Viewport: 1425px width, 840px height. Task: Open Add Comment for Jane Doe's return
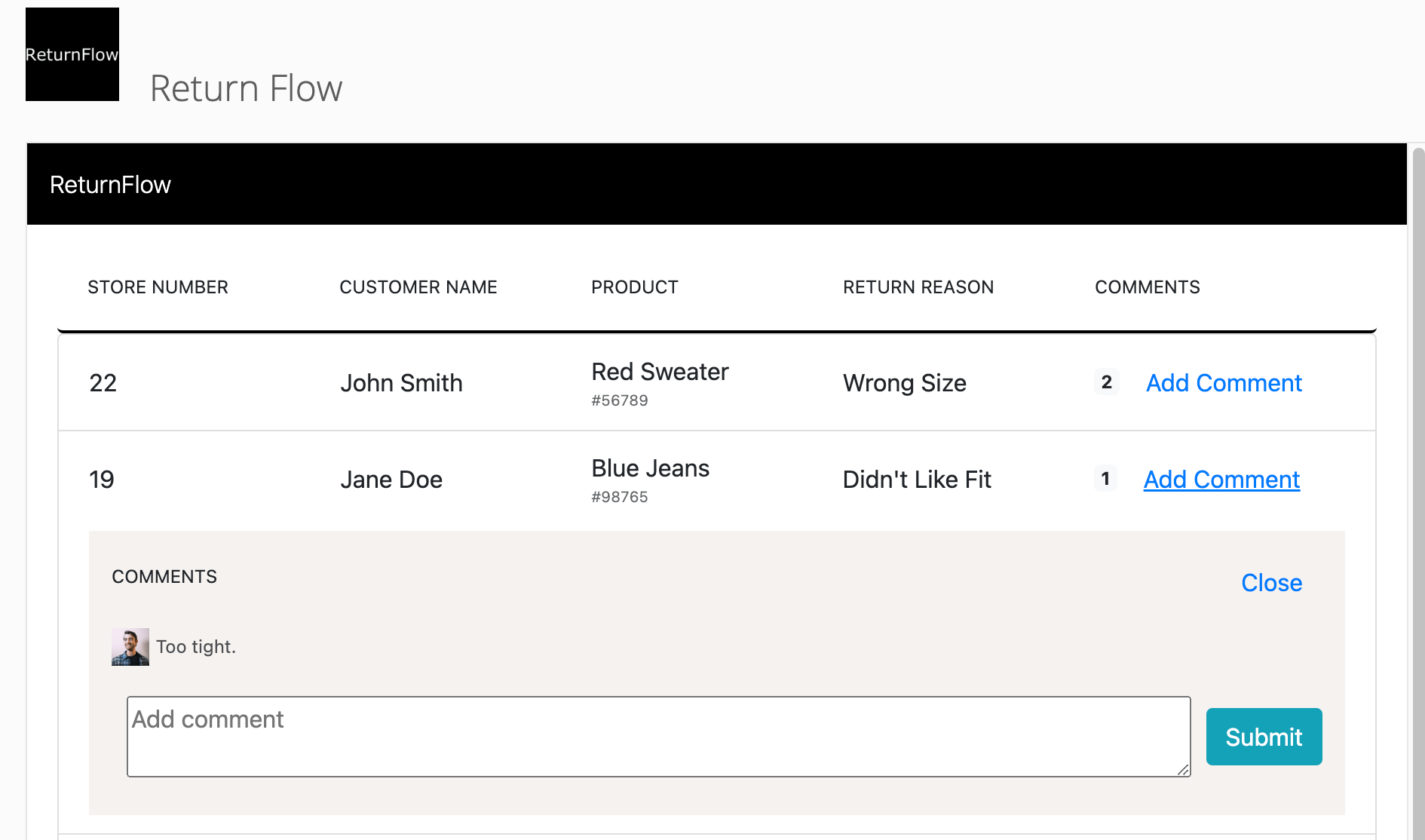coord(1221,480)
